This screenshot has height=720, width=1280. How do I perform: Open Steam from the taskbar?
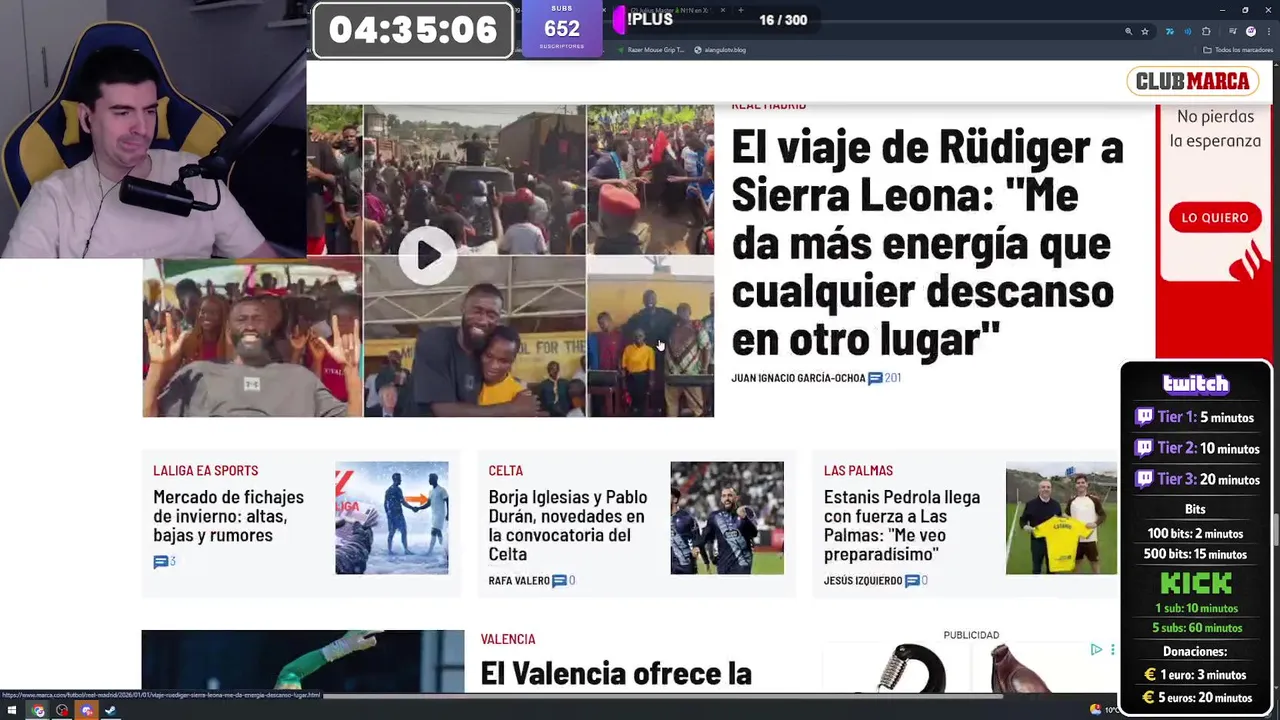tap(110, 711)
